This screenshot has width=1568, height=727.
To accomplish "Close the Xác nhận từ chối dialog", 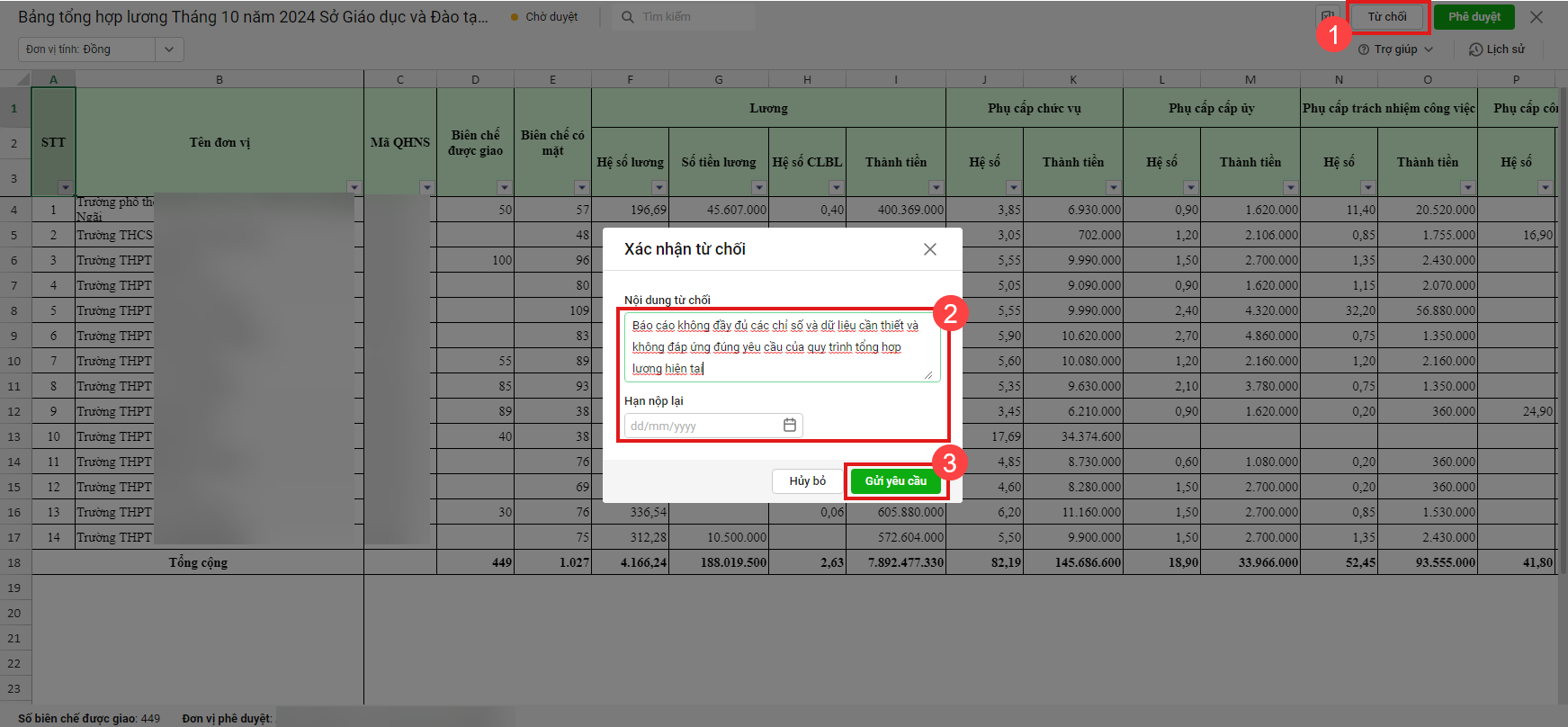I will click(929, 249).
